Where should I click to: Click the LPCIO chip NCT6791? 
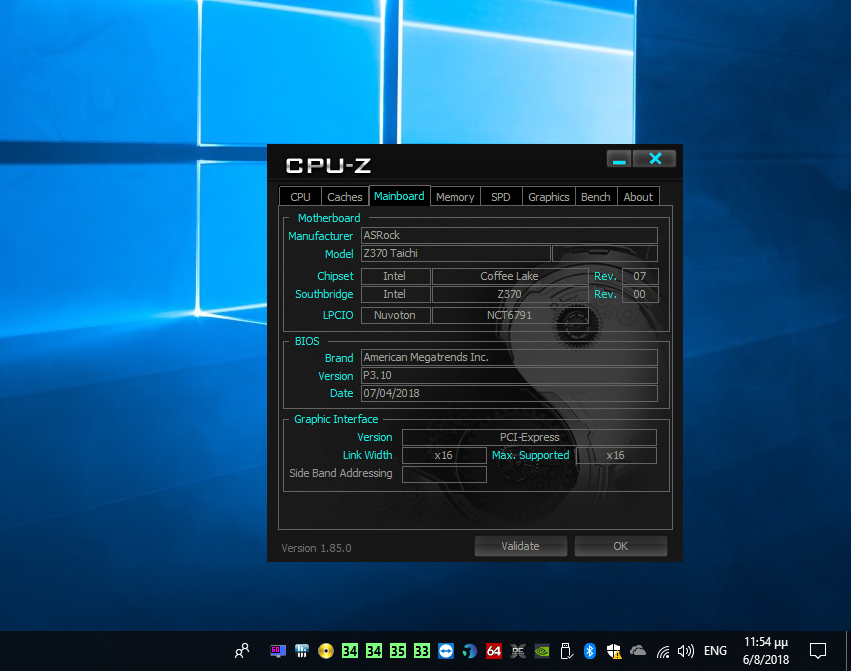point(510,315)
